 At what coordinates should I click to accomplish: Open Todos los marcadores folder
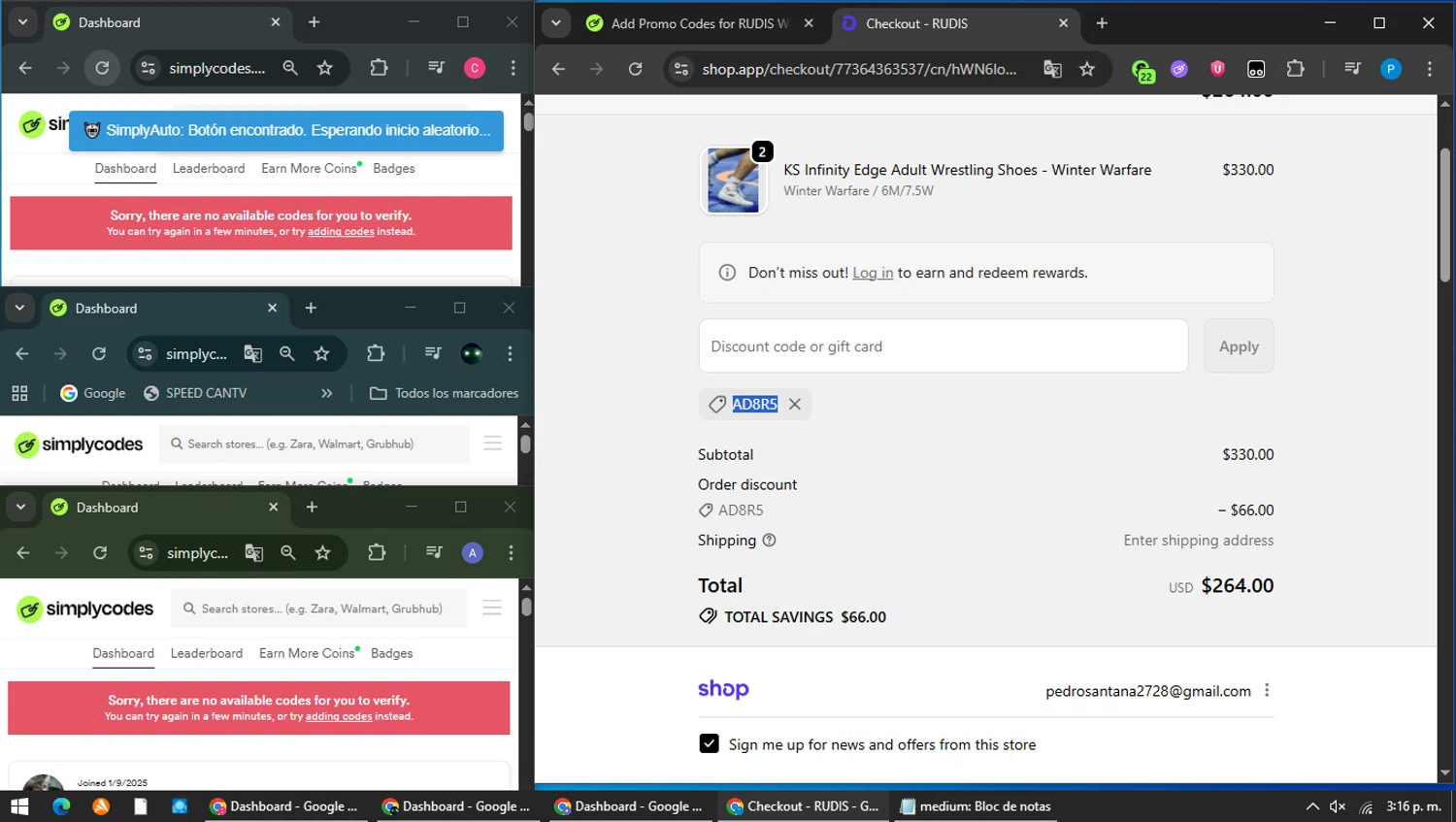coord(445,393)
